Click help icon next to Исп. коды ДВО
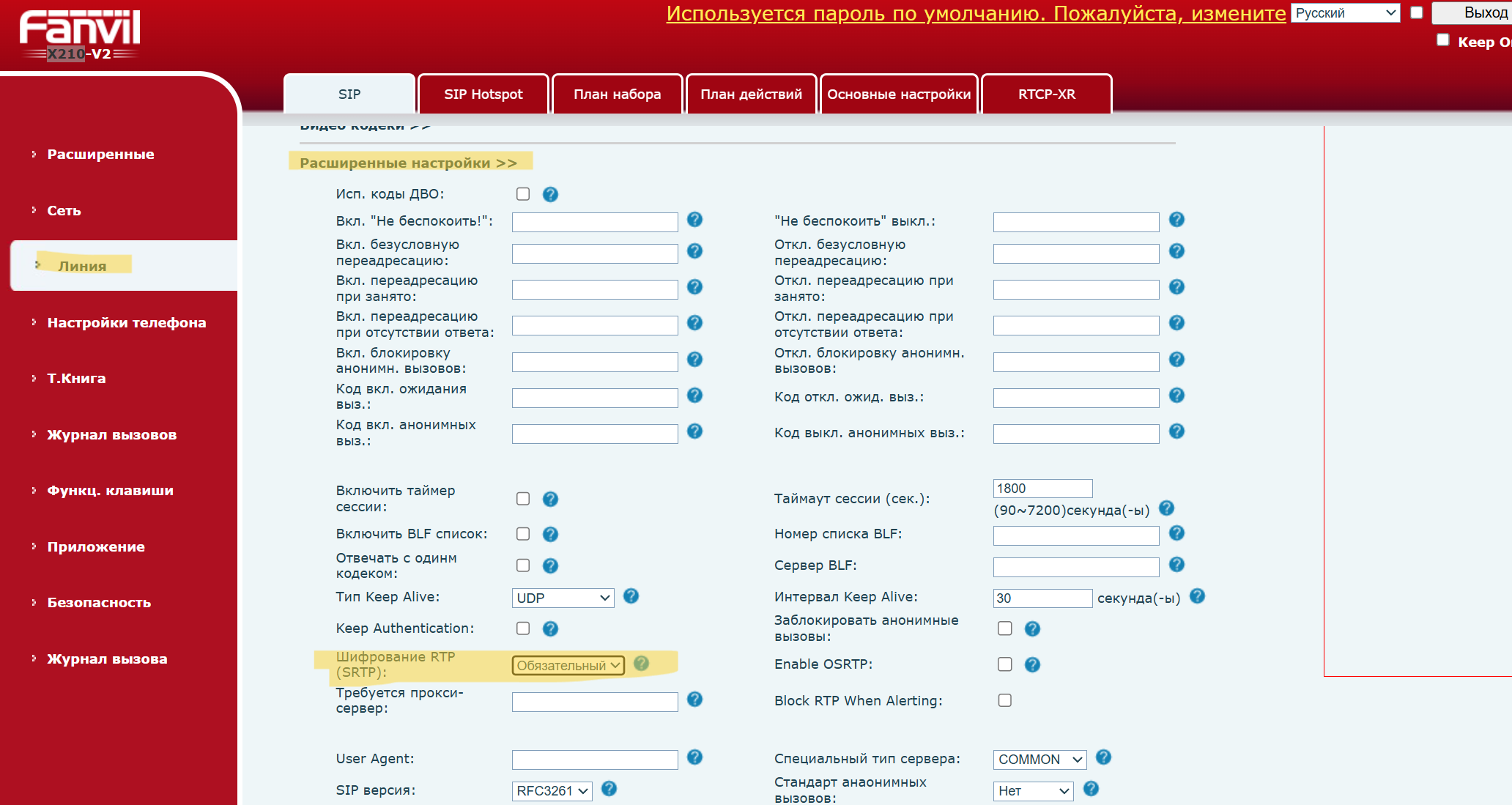The image size is (1512, 805). (550, 194)
